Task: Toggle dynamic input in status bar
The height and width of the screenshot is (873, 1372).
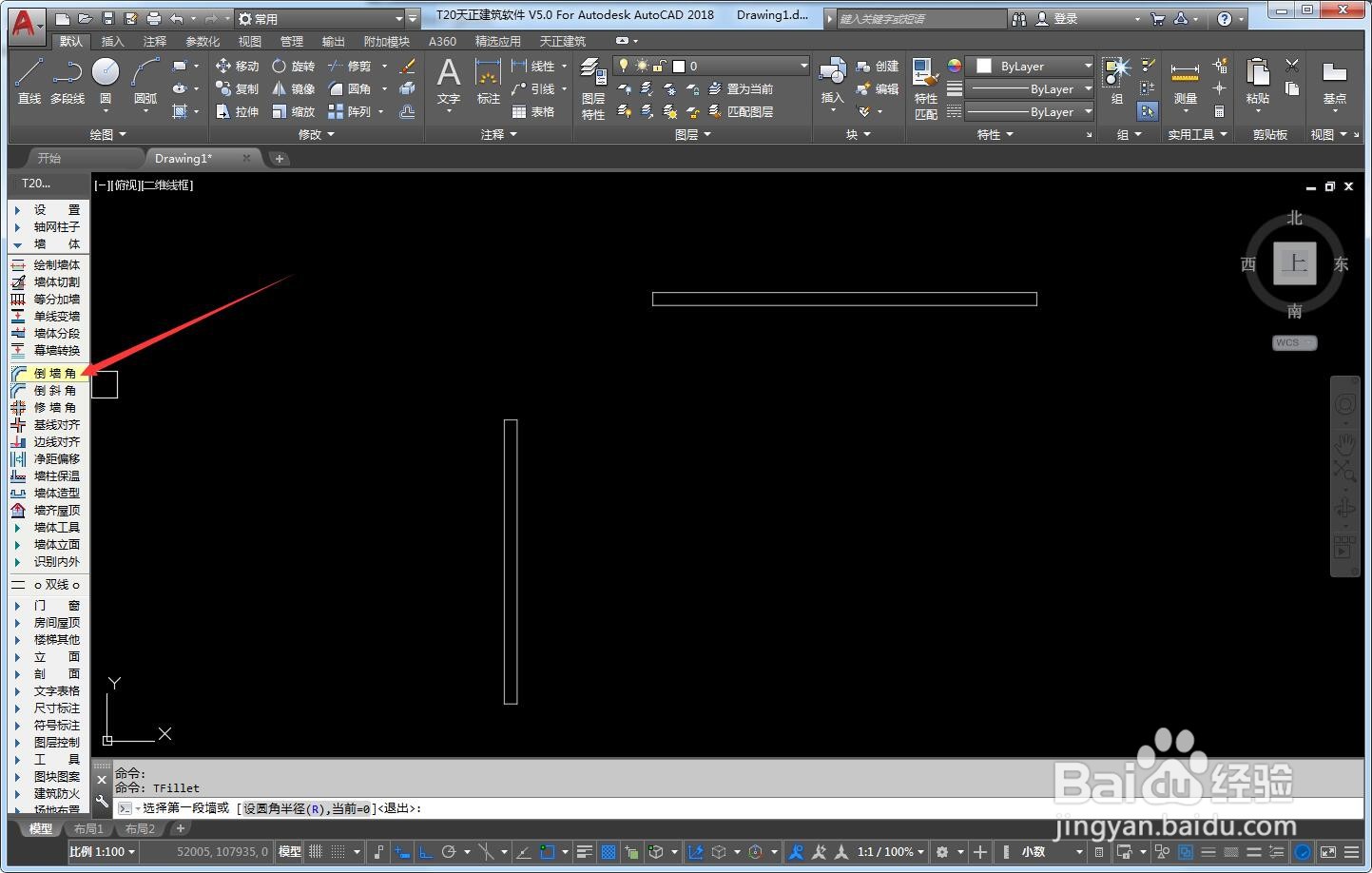Action: coord(403,852)
